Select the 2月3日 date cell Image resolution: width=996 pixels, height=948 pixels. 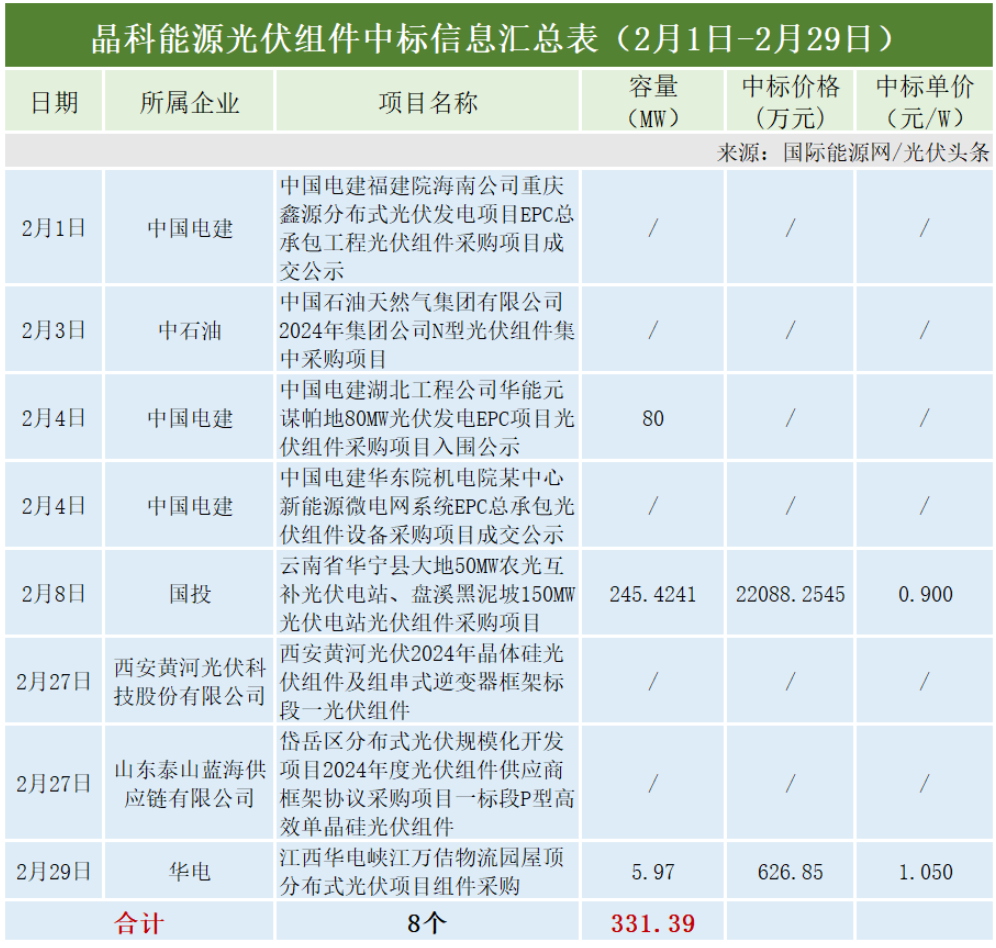click(x=54, y=329)
